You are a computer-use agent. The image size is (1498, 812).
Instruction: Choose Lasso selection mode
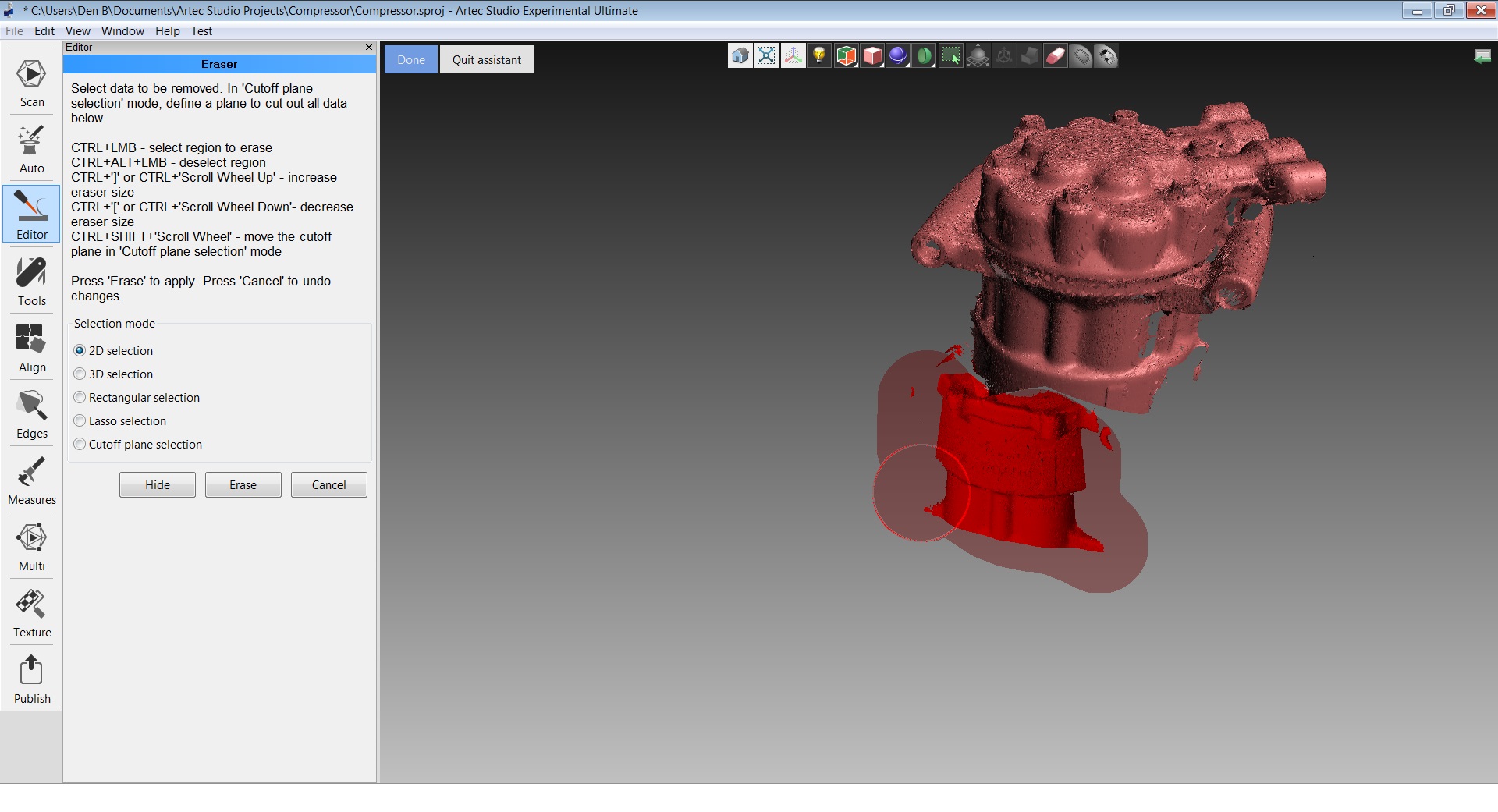coord(80,421)
